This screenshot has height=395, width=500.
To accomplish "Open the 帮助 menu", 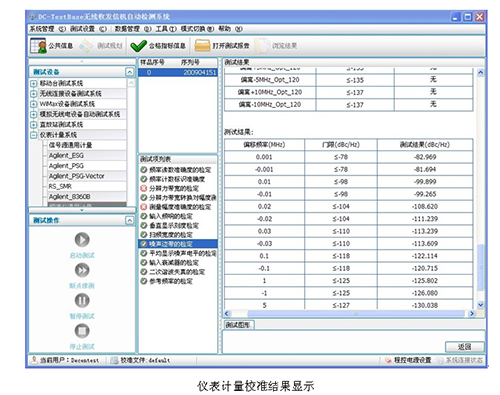I will click(230, 29).
